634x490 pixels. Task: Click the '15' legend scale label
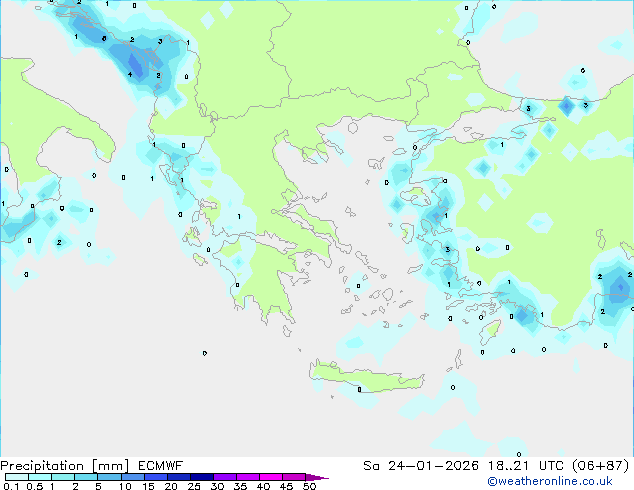click(148, 486)
